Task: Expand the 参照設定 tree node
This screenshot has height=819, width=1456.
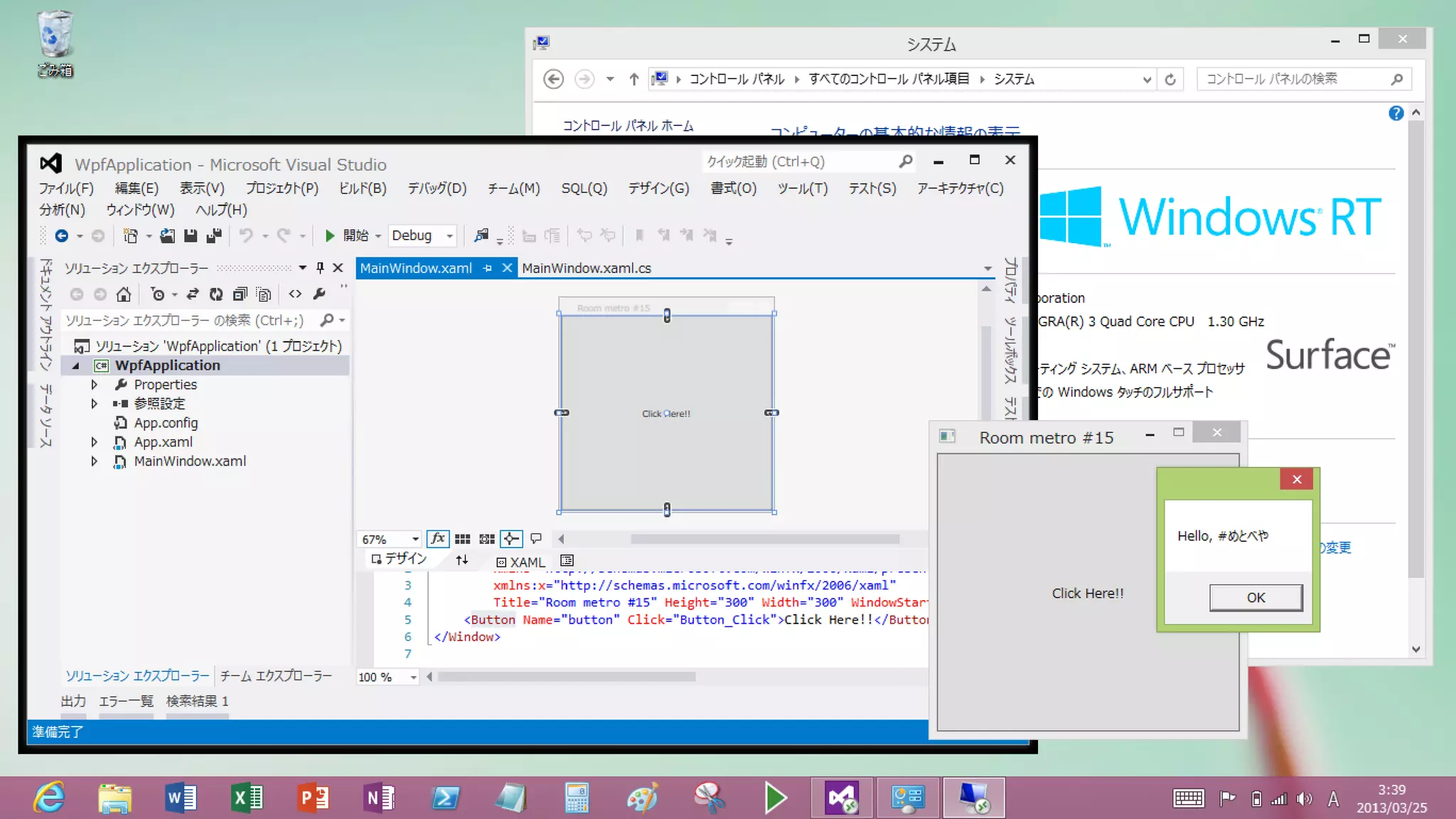Action: tap(95, 404)
